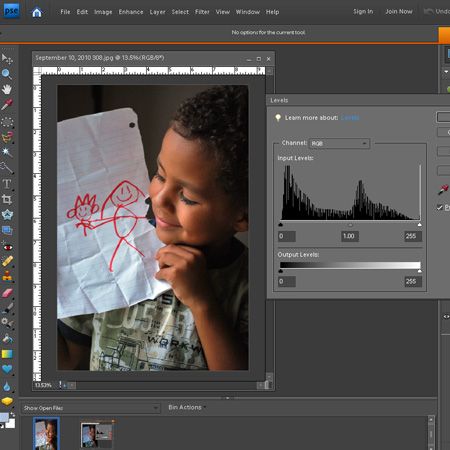Viewport: 450px width, 450px height.
Task: Select the Blur droplet tool
Action: pos(7,387)
